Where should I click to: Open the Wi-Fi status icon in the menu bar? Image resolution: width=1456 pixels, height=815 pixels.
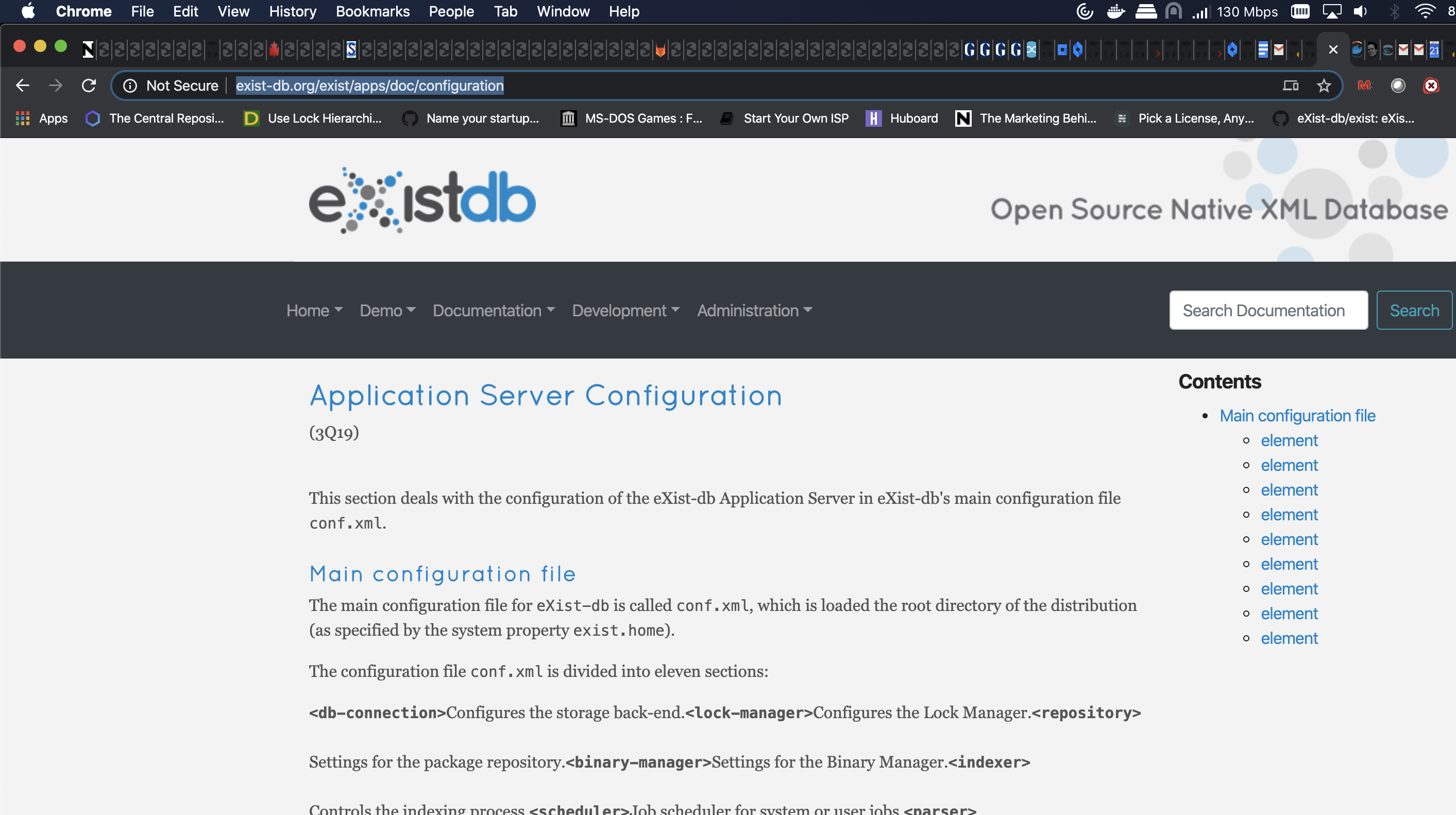(1425, 11)
